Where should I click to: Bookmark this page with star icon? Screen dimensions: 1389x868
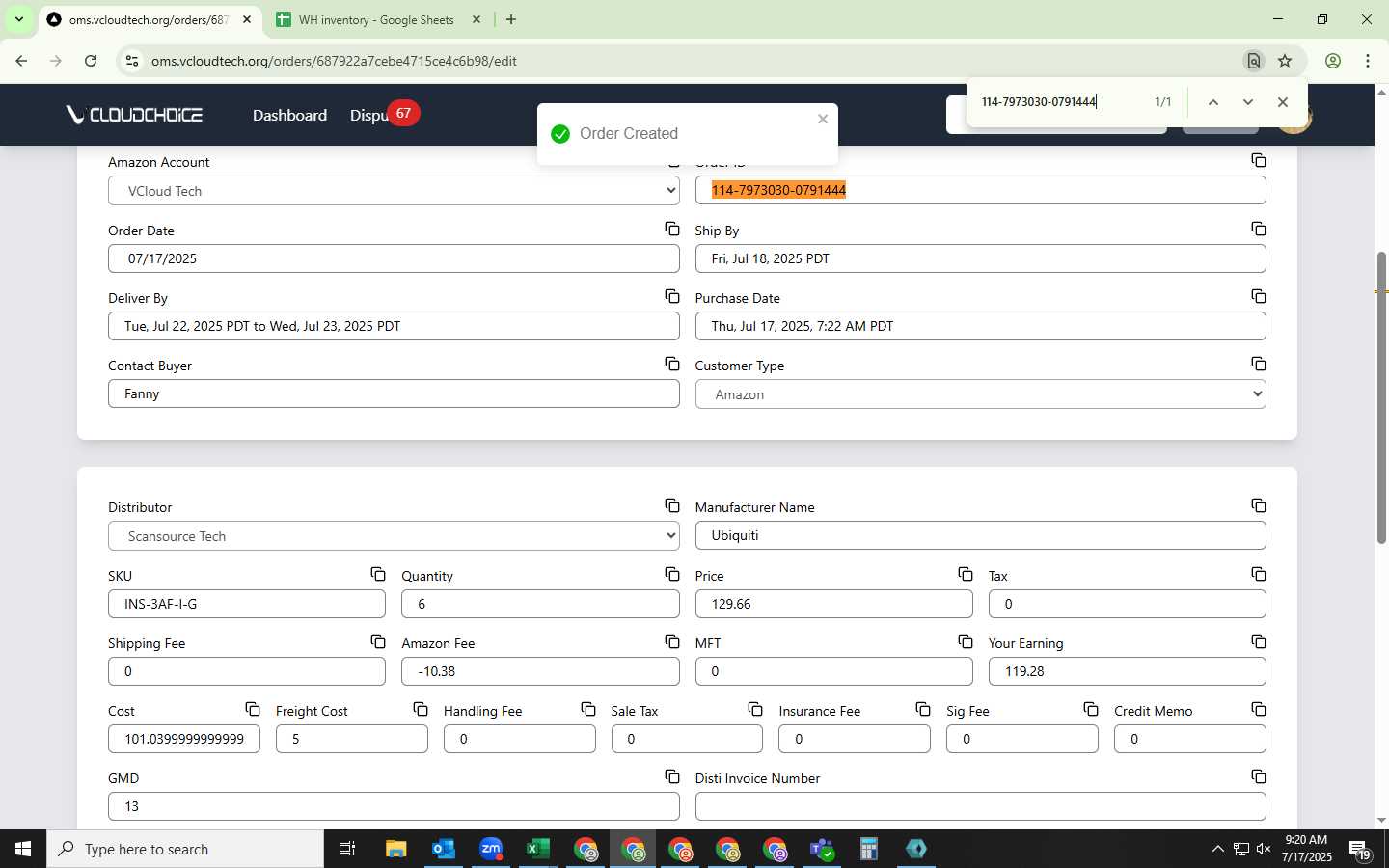point(1285,61)
